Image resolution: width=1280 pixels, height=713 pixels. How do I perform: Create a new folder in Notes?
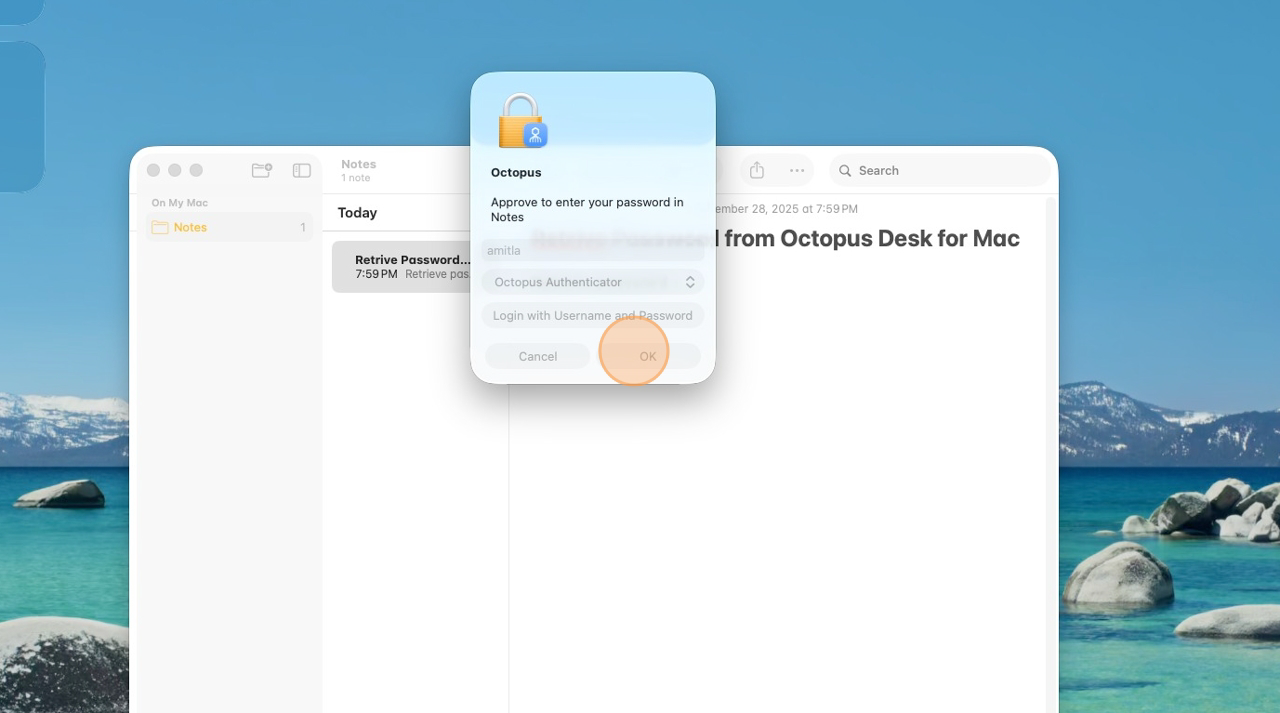coord(261,170)
